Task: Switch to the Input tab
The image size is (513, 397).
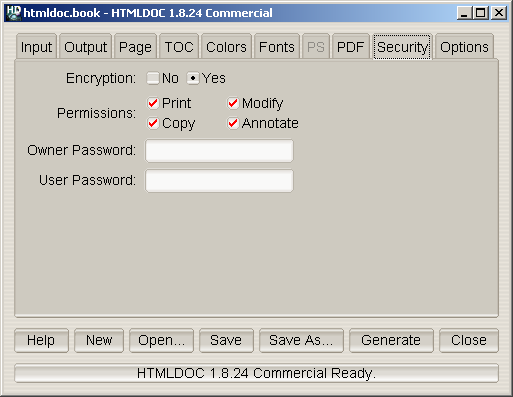Action: coord(36,47)
